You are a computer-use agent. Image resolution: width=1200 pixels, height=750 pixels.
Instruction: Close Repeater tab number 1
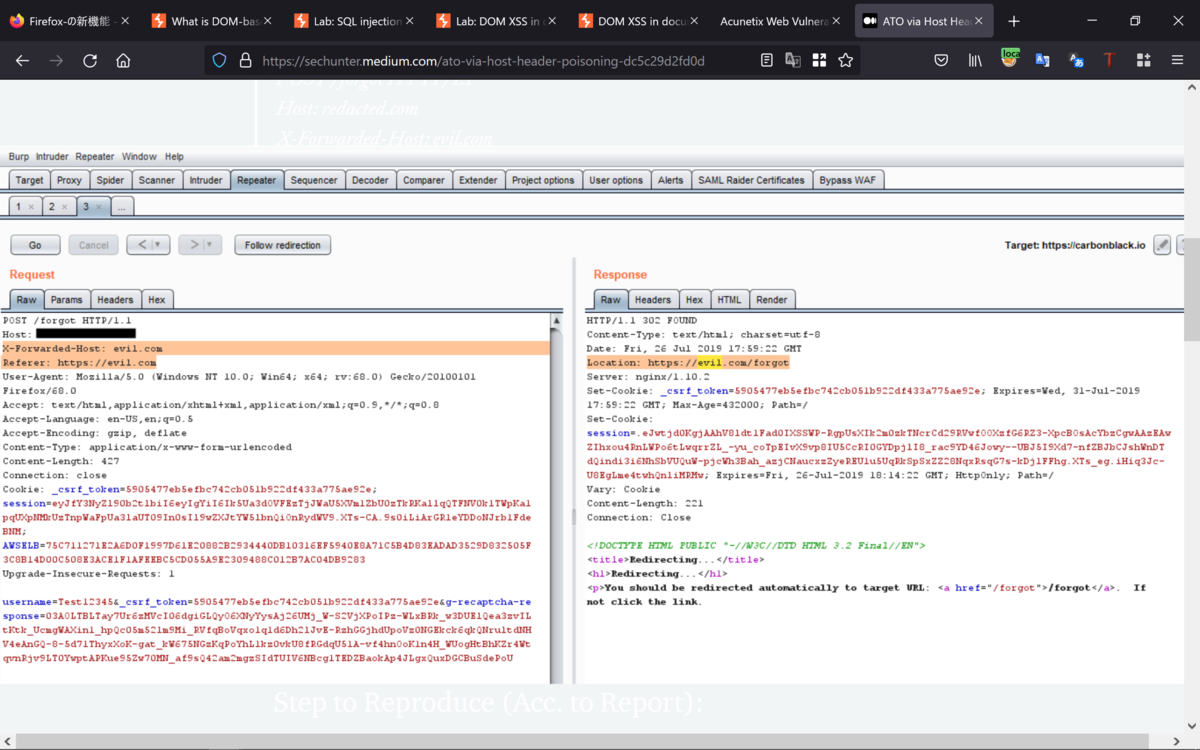pyautogui.click(x=30, y=207)
